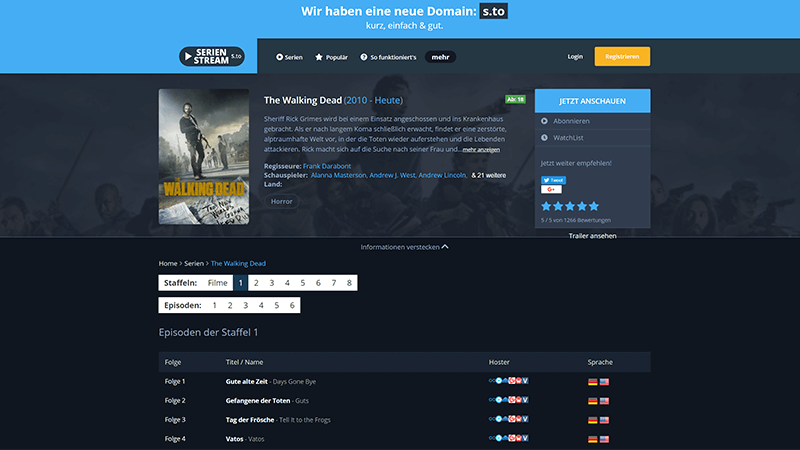Jump to Episode 3 in Episoden bar

tap(245, 305)
